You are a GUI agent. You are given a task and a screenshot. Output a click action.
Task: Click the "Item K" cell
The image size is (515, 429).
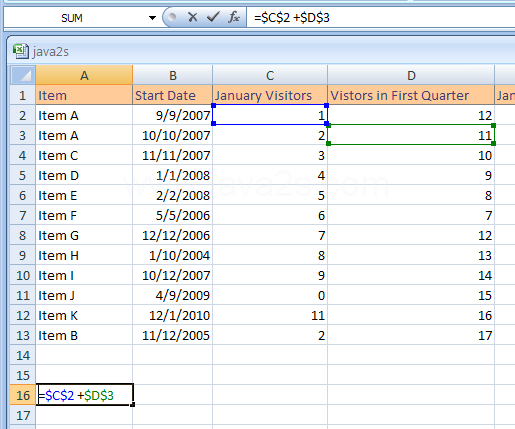(x=84, y=315)
